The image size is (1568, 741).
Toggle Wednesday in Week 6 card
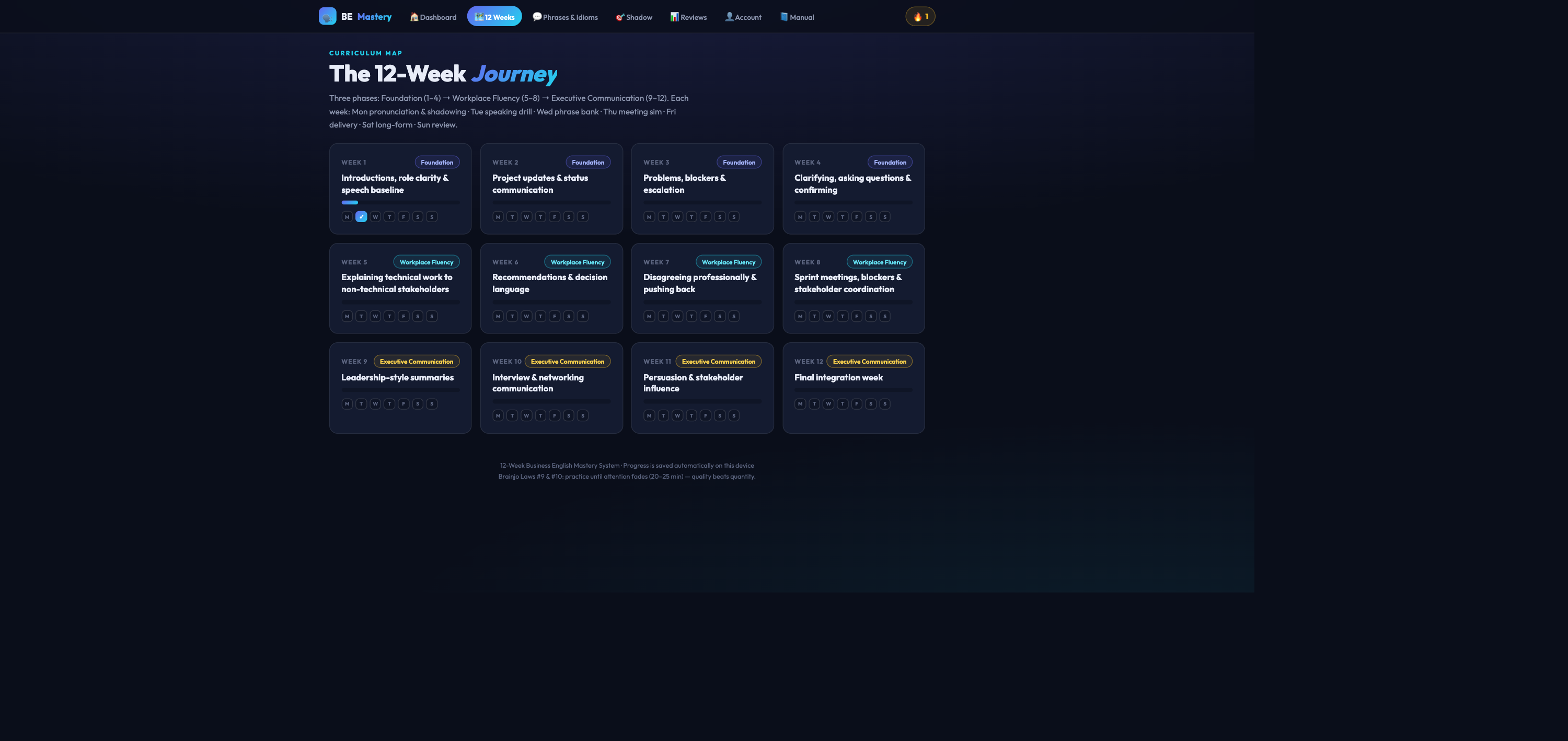[526, 316]
